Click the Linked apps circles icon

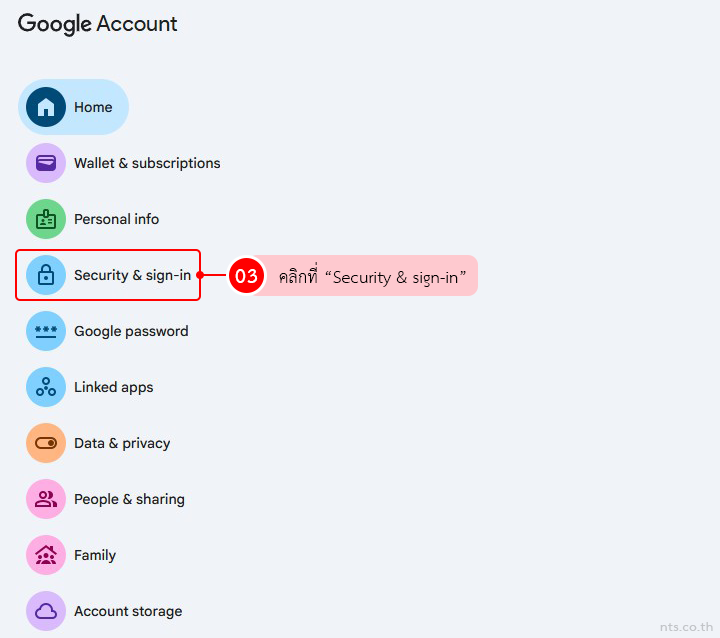coord(46,387)
